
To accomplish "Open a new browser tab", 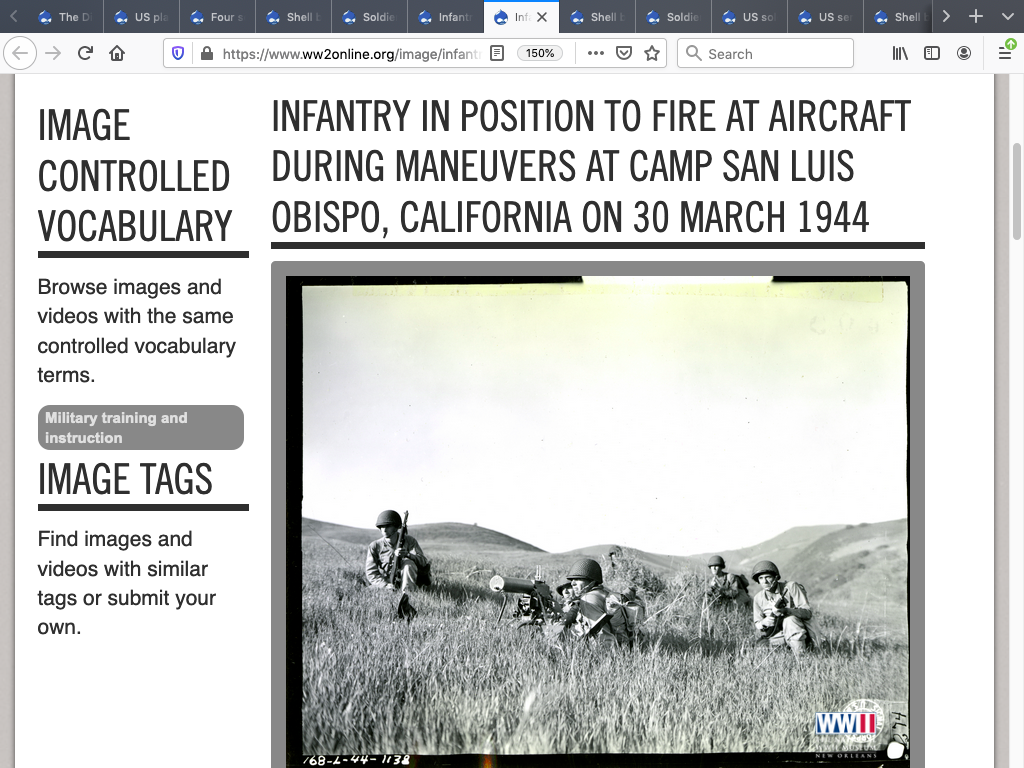I will pos(976,17).
